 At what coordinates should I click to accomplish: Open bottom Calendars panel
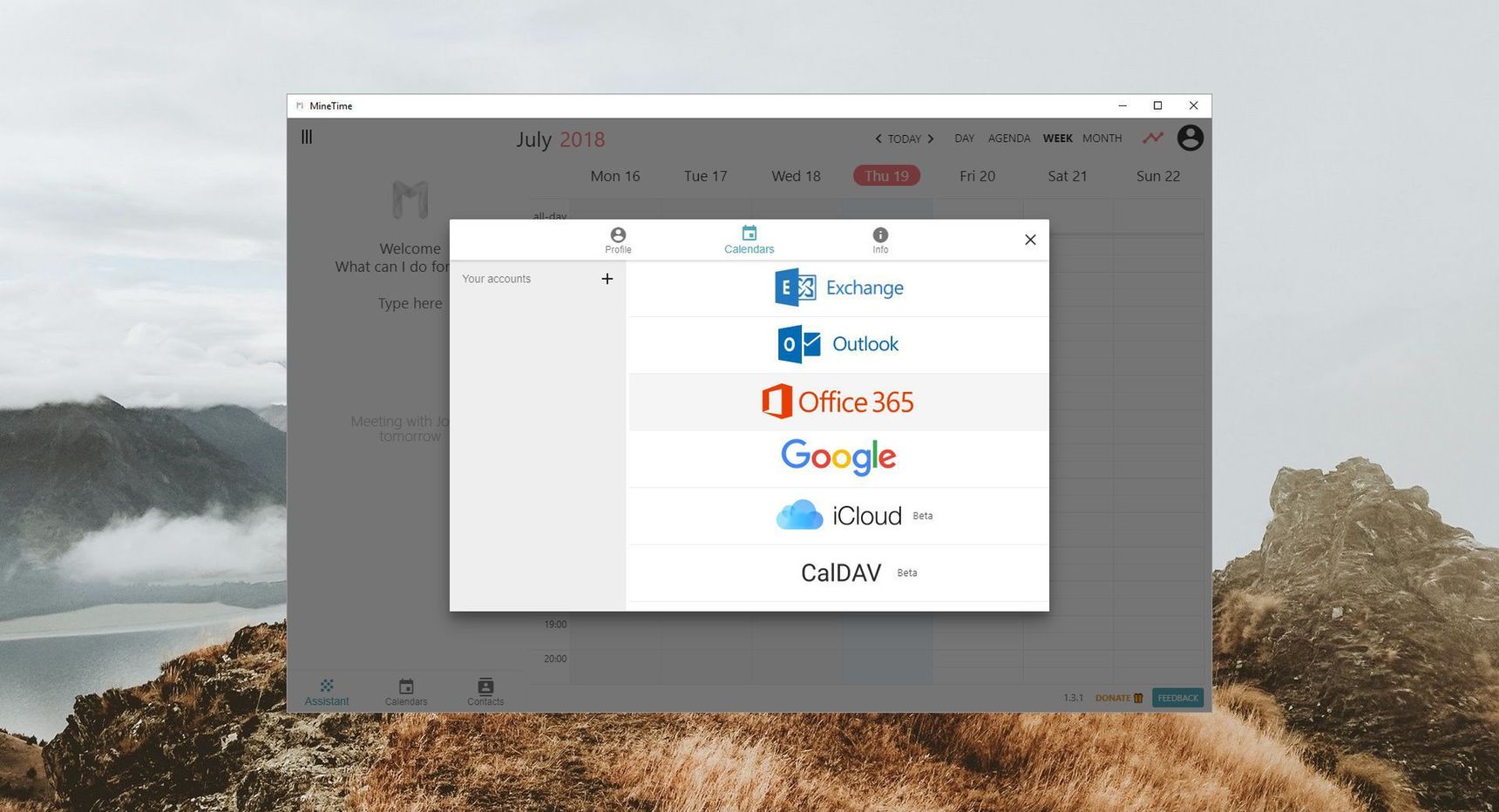pos(406,693)
